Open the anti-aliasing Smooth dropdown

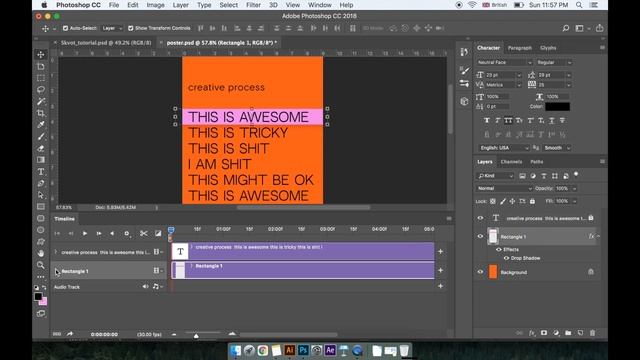(557, 148)
